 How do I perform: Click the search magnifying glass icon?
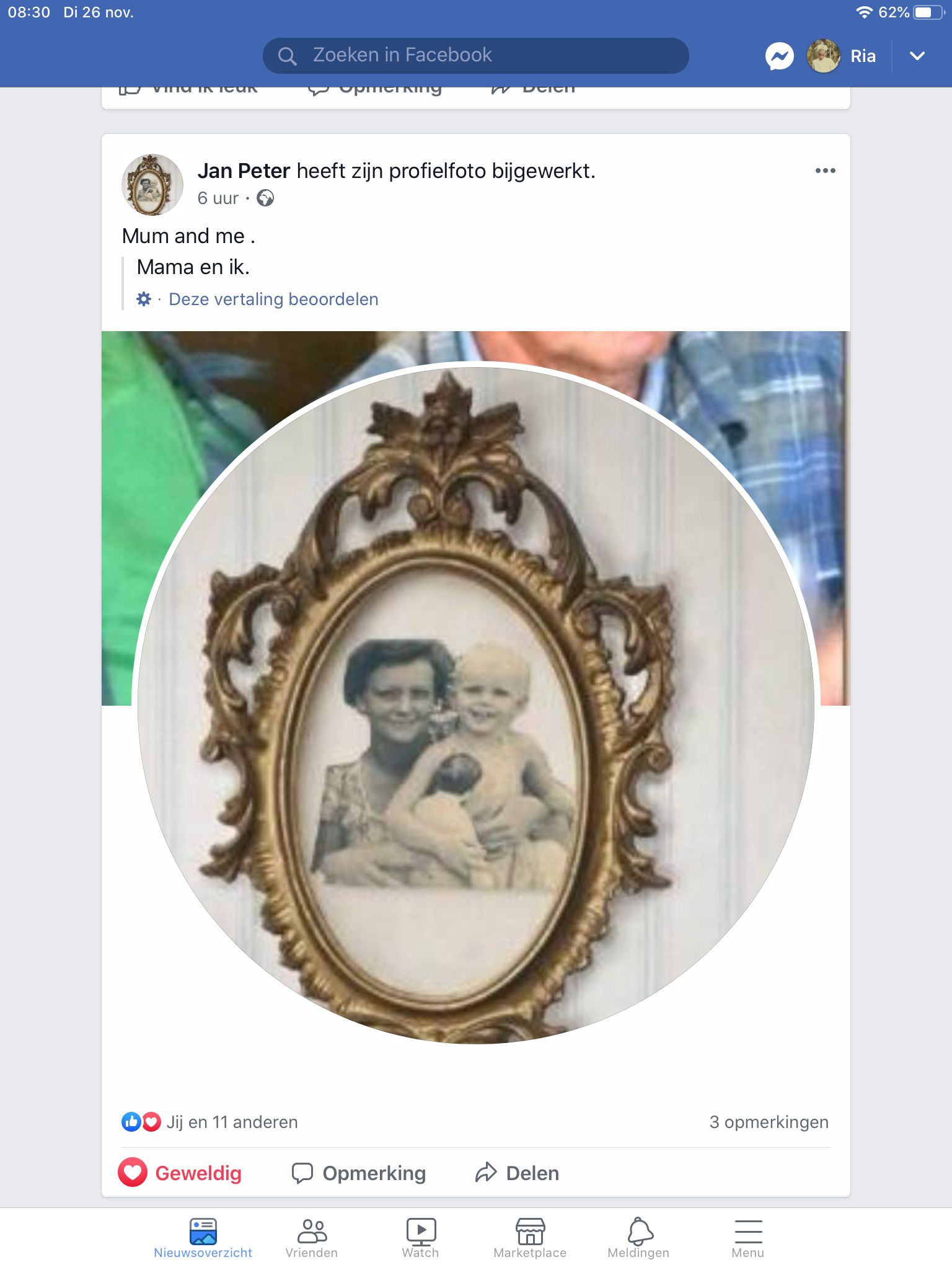pos(287,56)
